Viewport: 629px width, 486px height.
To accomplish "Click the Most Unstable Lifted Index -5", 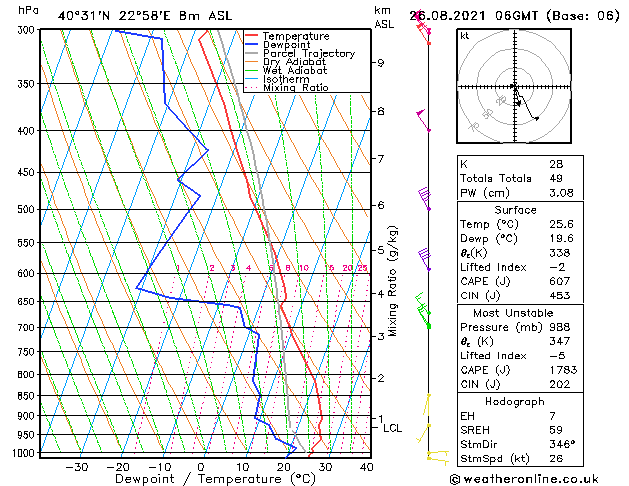I will [557, 356].
